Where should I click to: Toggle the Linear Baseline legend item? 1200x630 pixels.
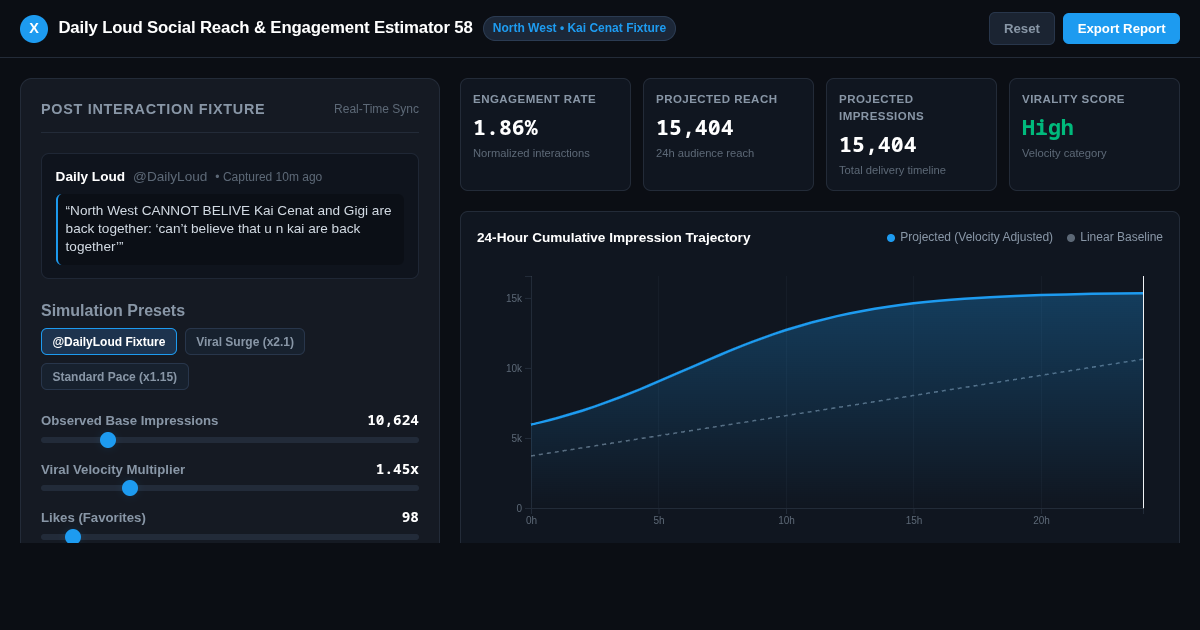tap(1115, 237)
